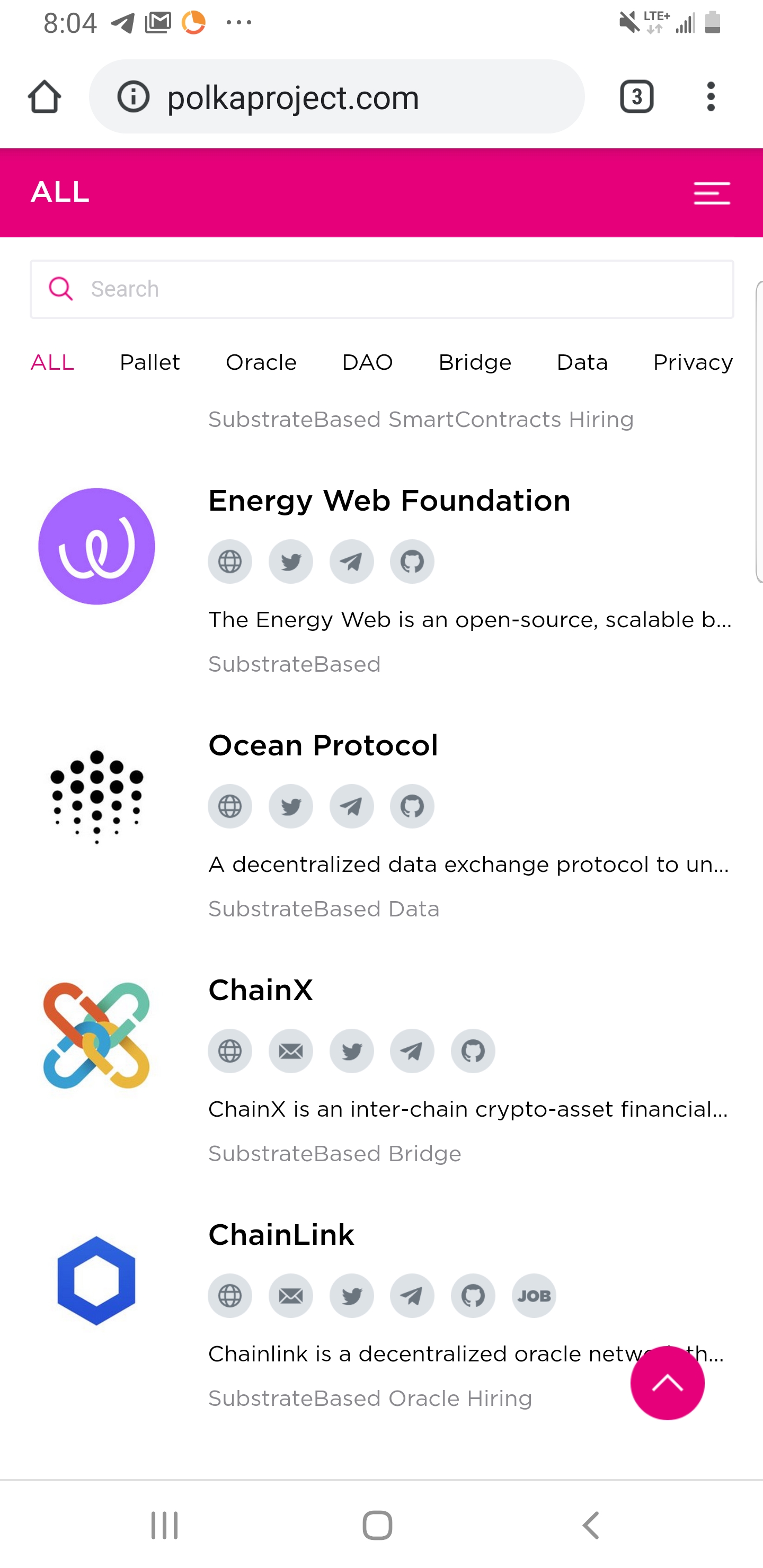Focus the Search input field
Image resolution: width=763 pixels, height=1568 pixels.
pyautogui.click(x=382, y=289)
